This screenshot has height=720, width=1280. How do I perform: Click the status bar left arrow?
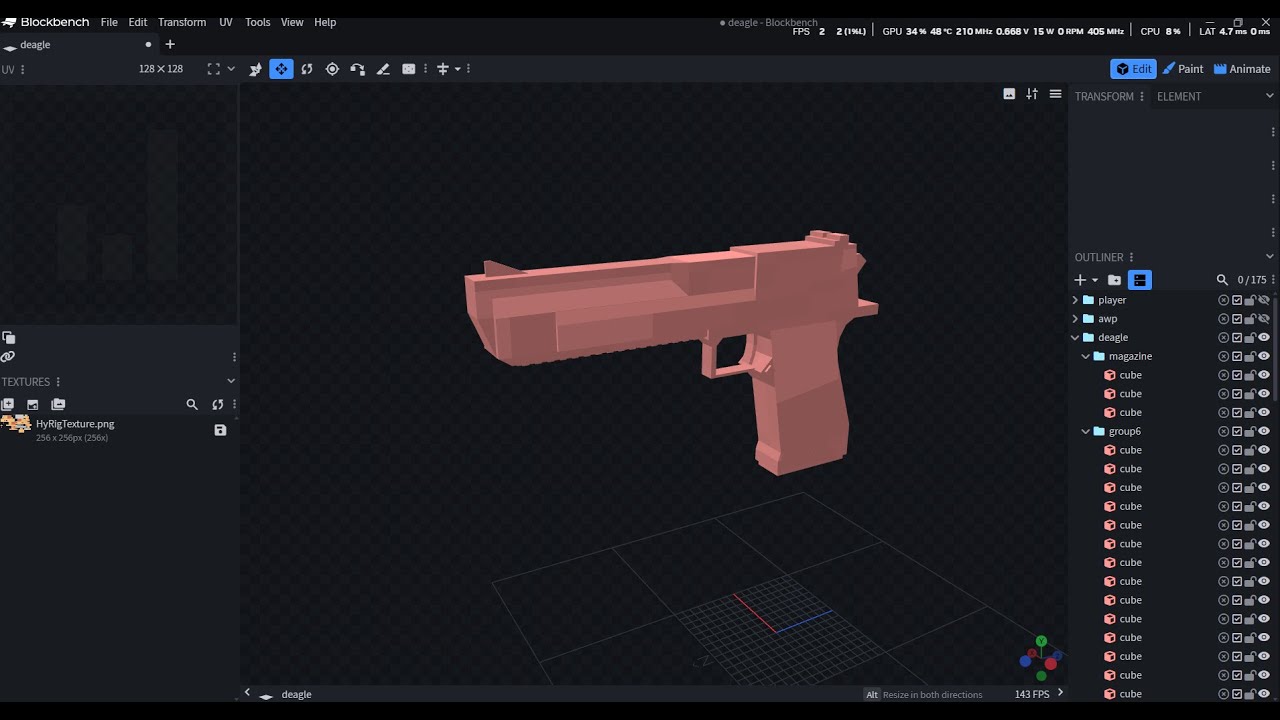click(x=247, y=693)
